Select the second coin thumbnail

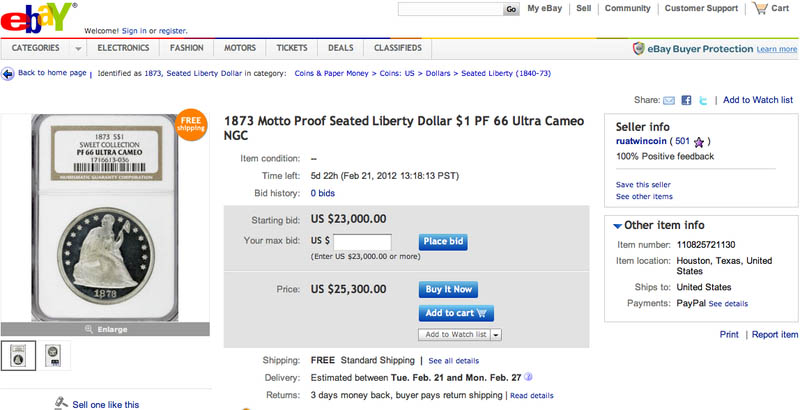pyautogui.click(x=53, y=355)
